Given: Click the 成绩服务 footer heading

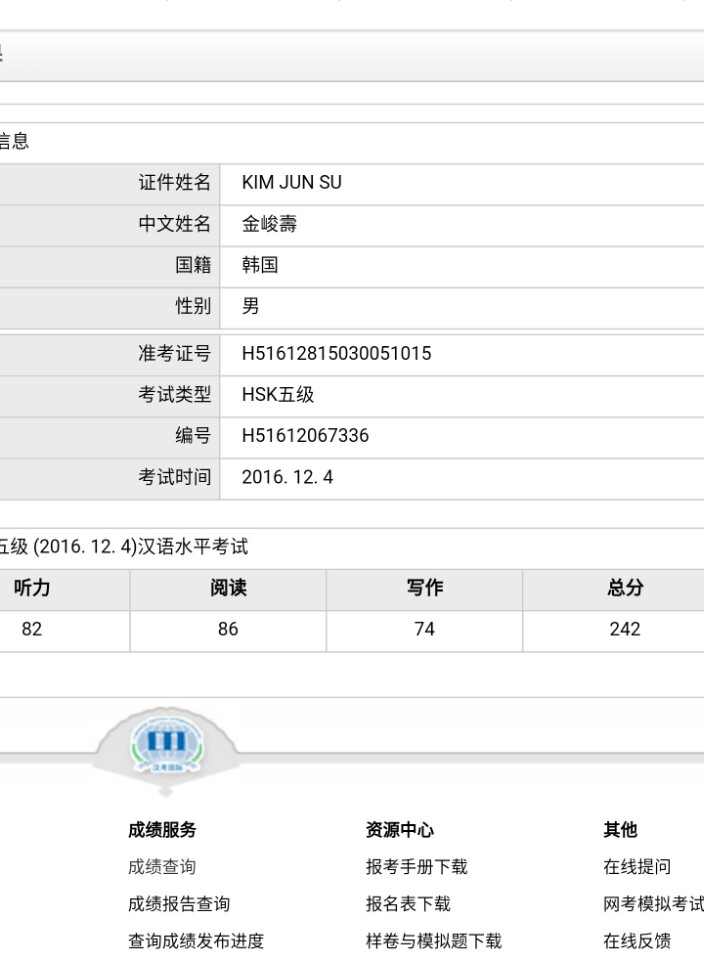Looking at the screenshot, I should (162, 830).
